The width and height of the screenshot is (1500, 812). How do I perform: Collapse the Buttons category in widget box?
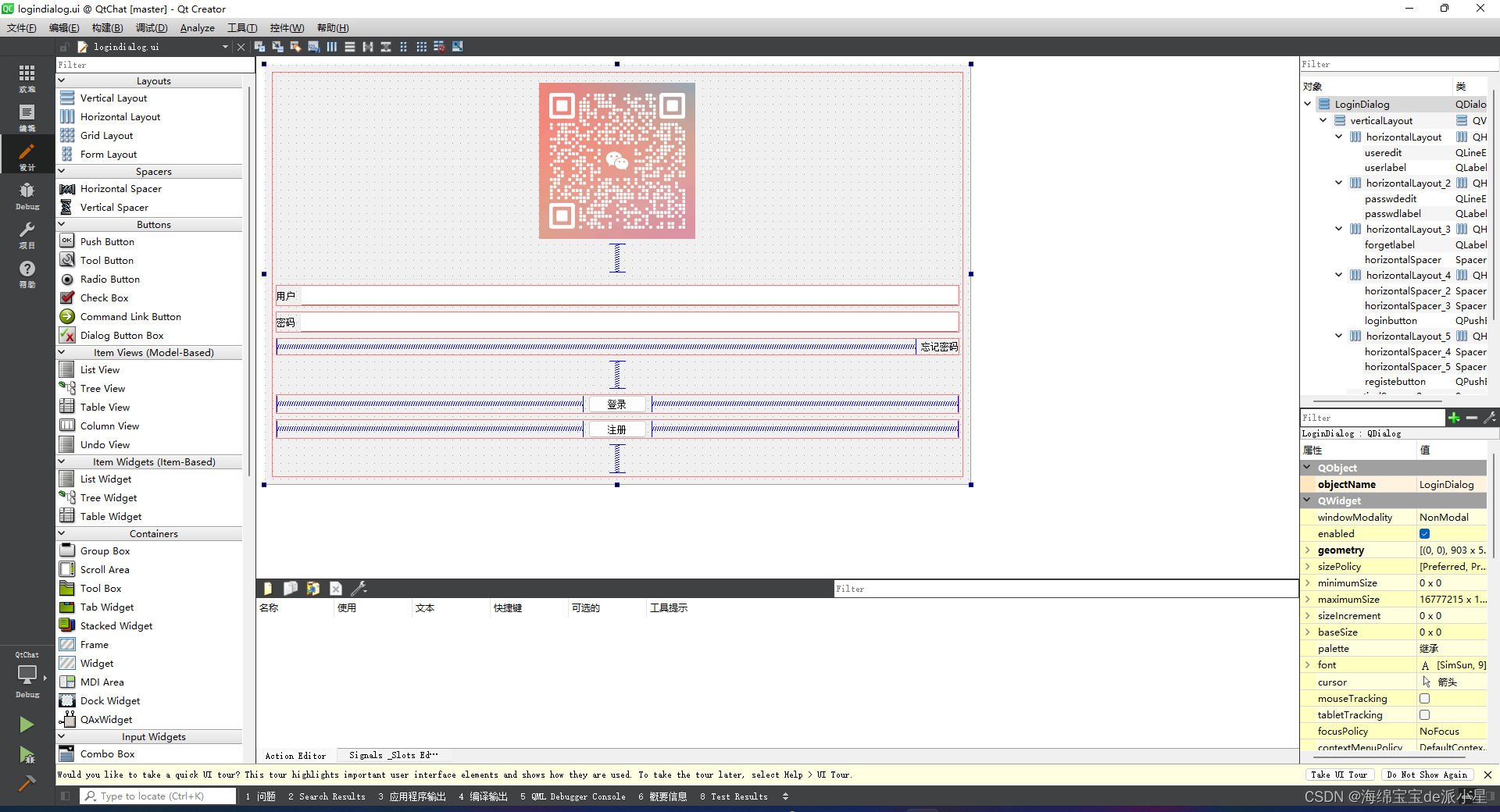tap(62, 224)
